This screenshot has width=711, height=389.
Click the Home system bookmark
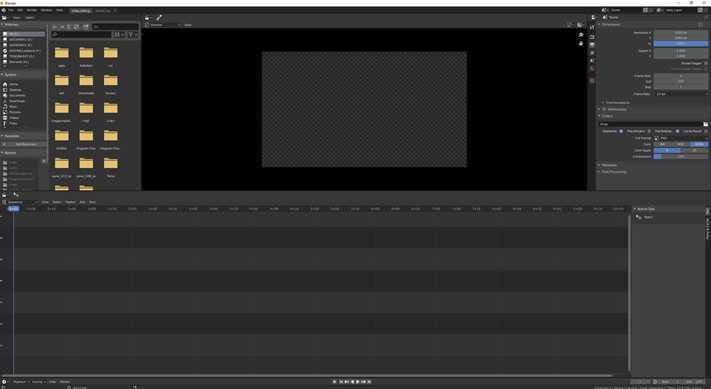(14, 84)
